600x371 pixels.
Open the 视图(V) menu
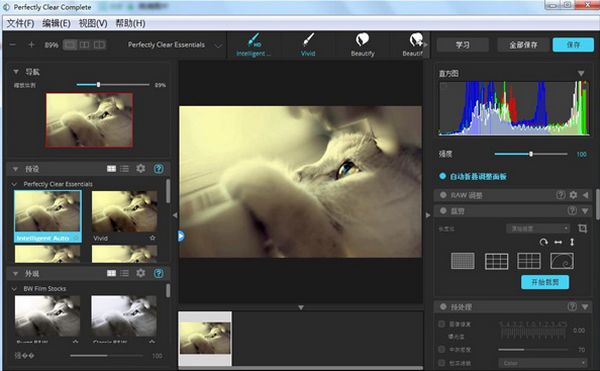93,23
